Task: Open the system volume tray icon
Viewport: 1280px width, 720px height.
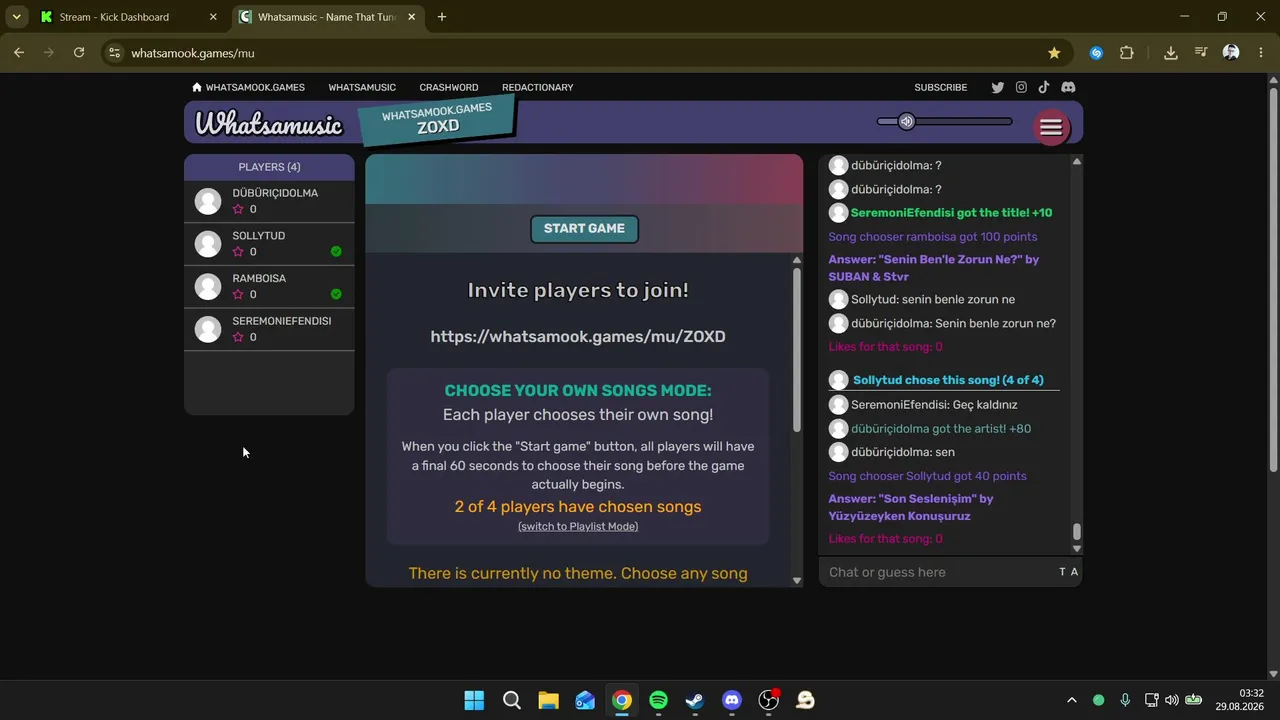Action: point(1172,700)
